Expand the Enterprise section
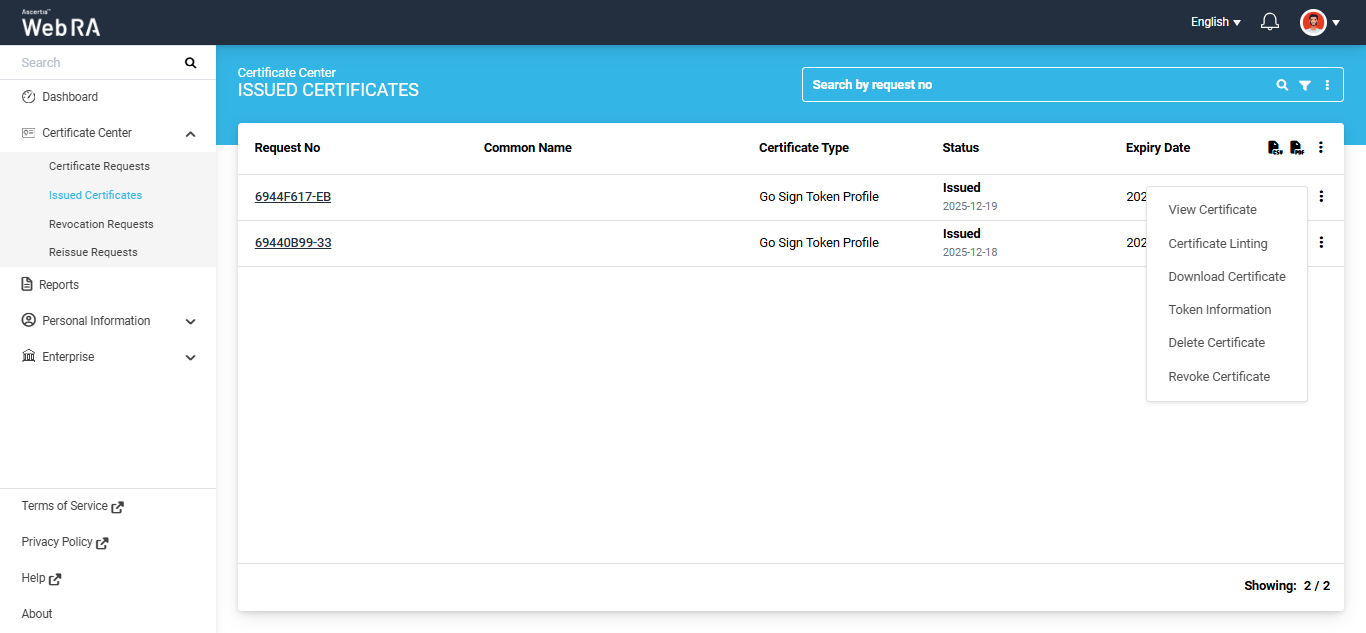 [191, 357]
